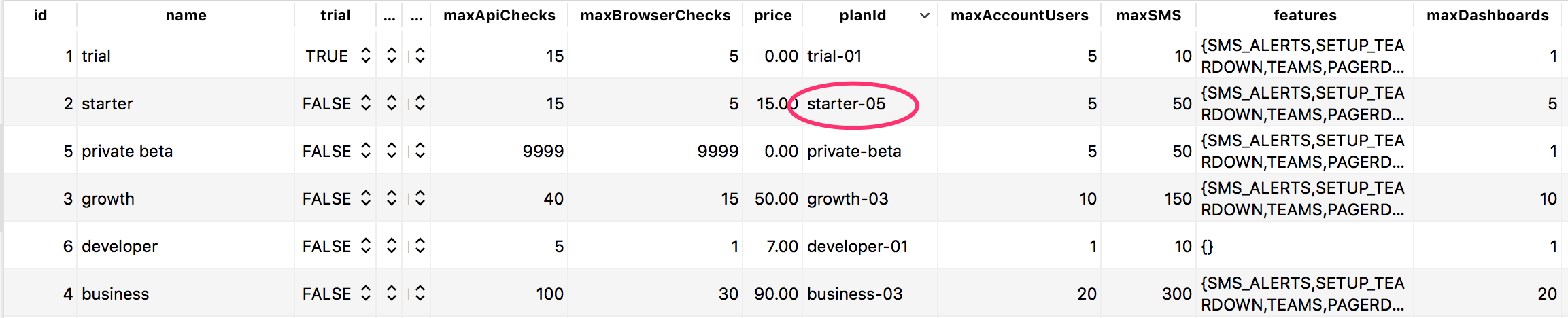Click the private beta name cell

(127, 152)
